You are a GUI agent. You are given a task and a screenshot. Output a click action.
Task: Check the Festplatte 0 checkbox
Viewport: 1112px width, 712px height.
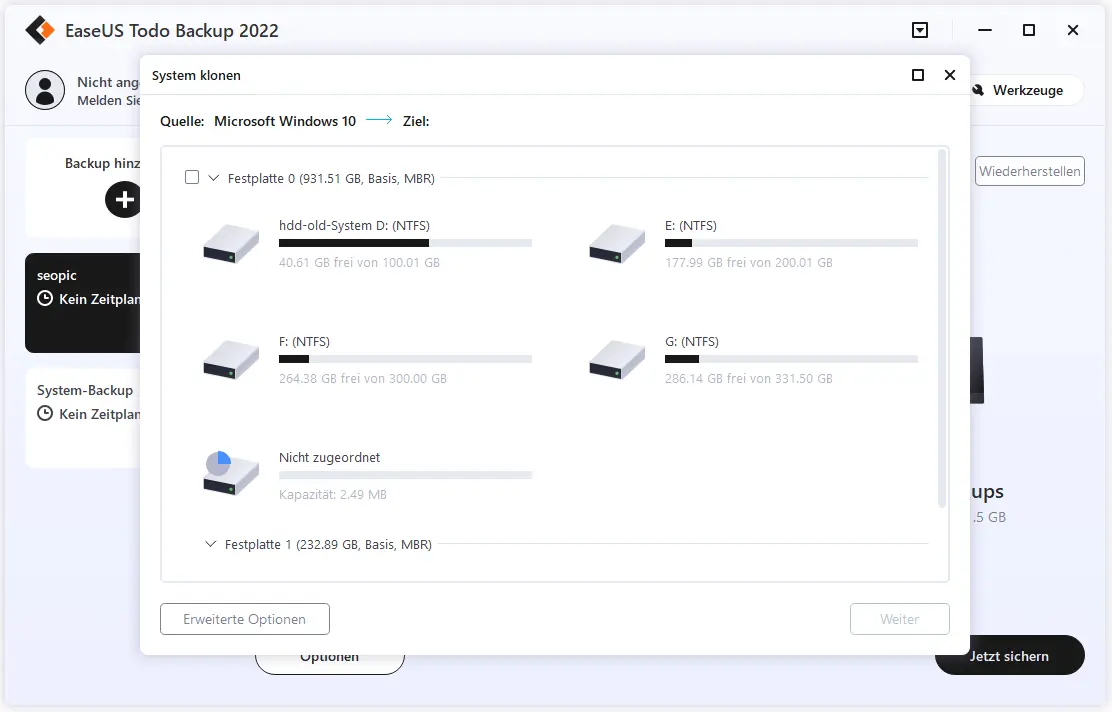[x=191, y=177]
